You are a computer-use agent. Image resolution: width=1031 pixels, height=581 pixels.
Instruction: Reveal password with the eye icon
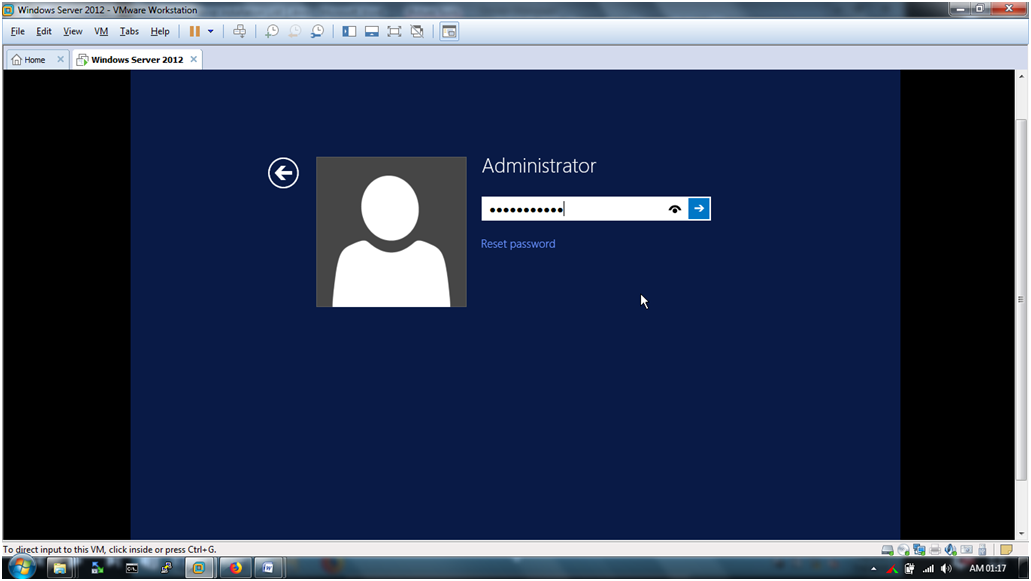675,209
